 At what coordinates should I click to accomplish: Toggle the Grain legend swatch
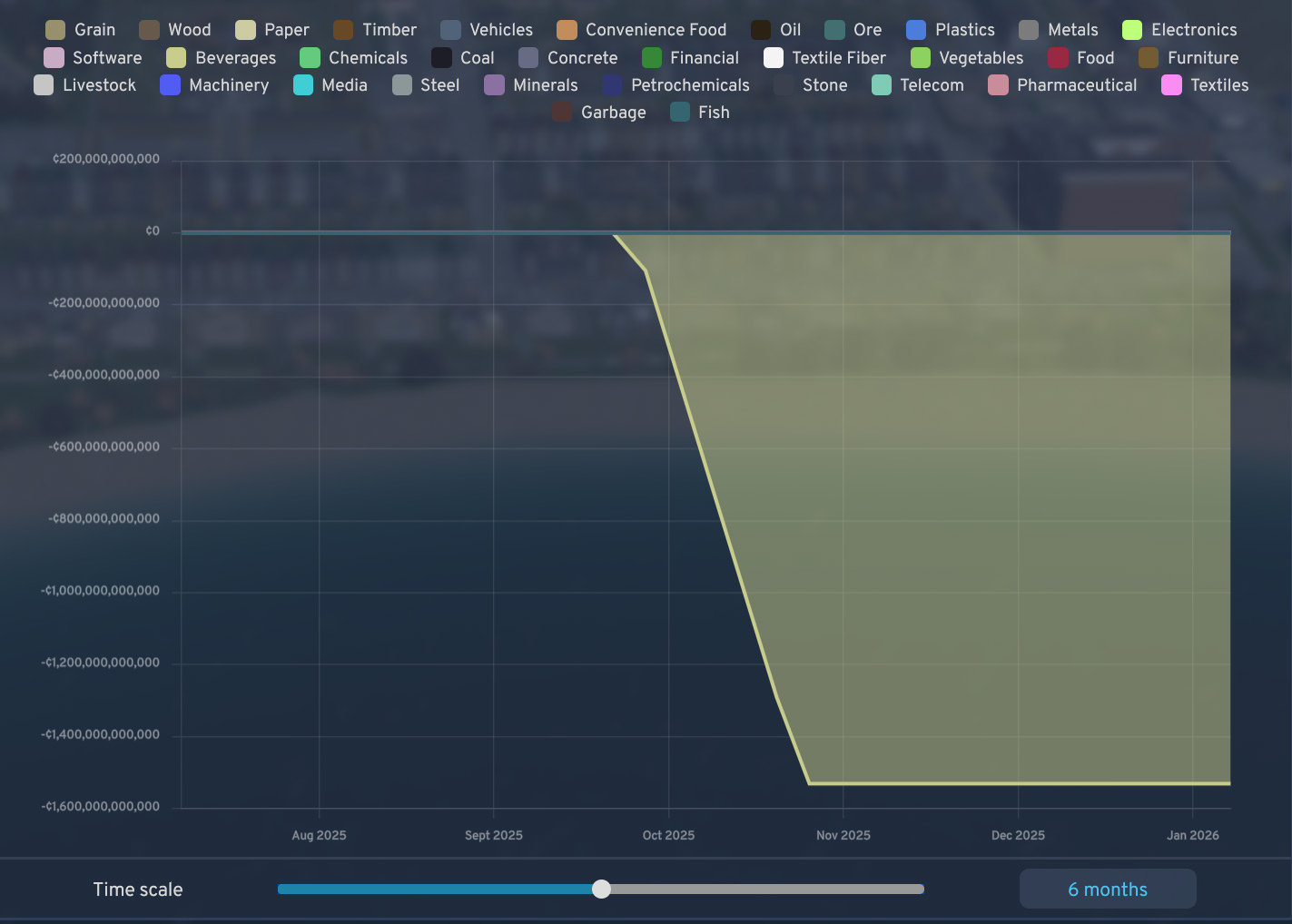(55, 30)
